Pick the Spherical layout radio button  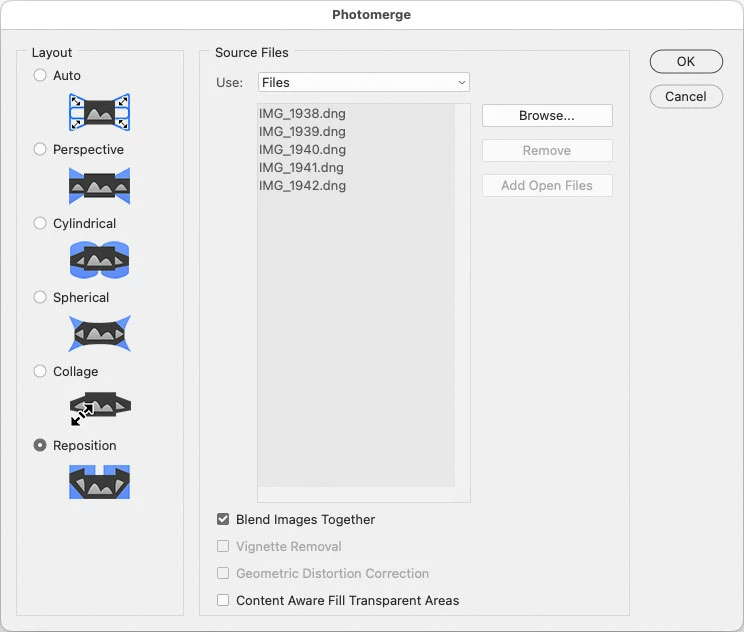[x=40, y=297]
